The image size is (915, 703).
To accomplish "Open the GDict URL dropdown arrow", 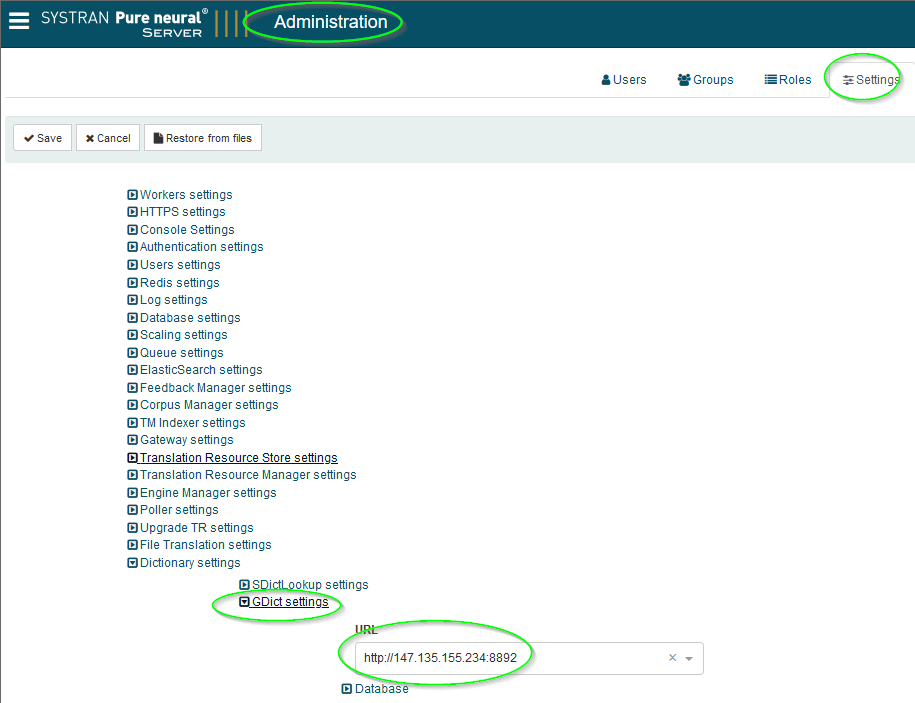I will 689,659.
